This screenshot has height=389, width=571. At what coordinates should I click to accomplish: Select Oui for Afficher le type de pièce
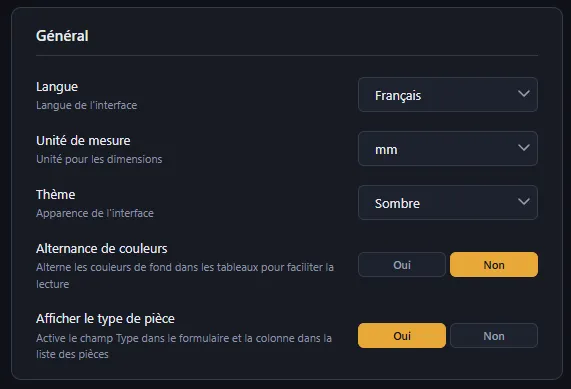pyautogui.click(x=402, y=335)
